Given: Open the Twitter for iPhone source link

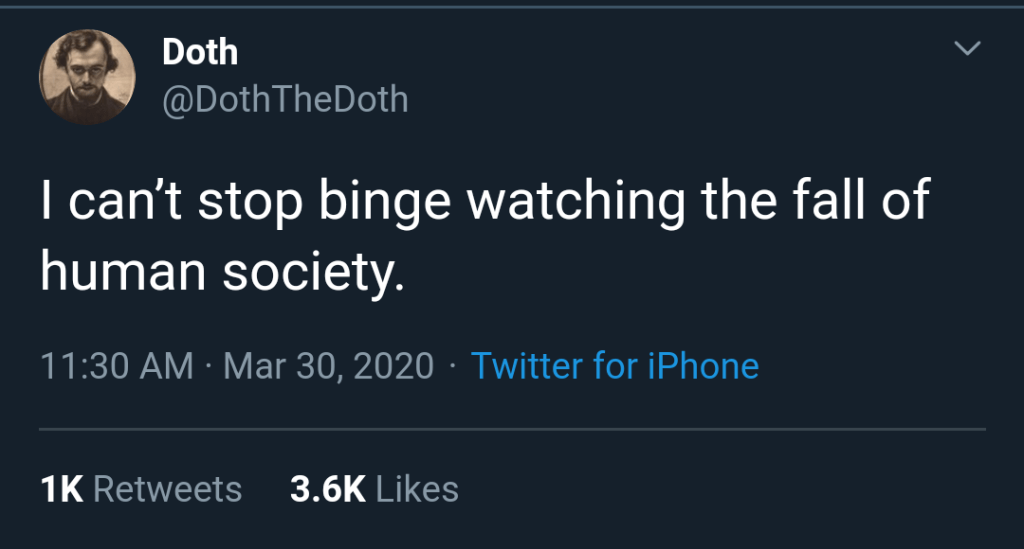Looking at the screenshot, I should 614,366.
